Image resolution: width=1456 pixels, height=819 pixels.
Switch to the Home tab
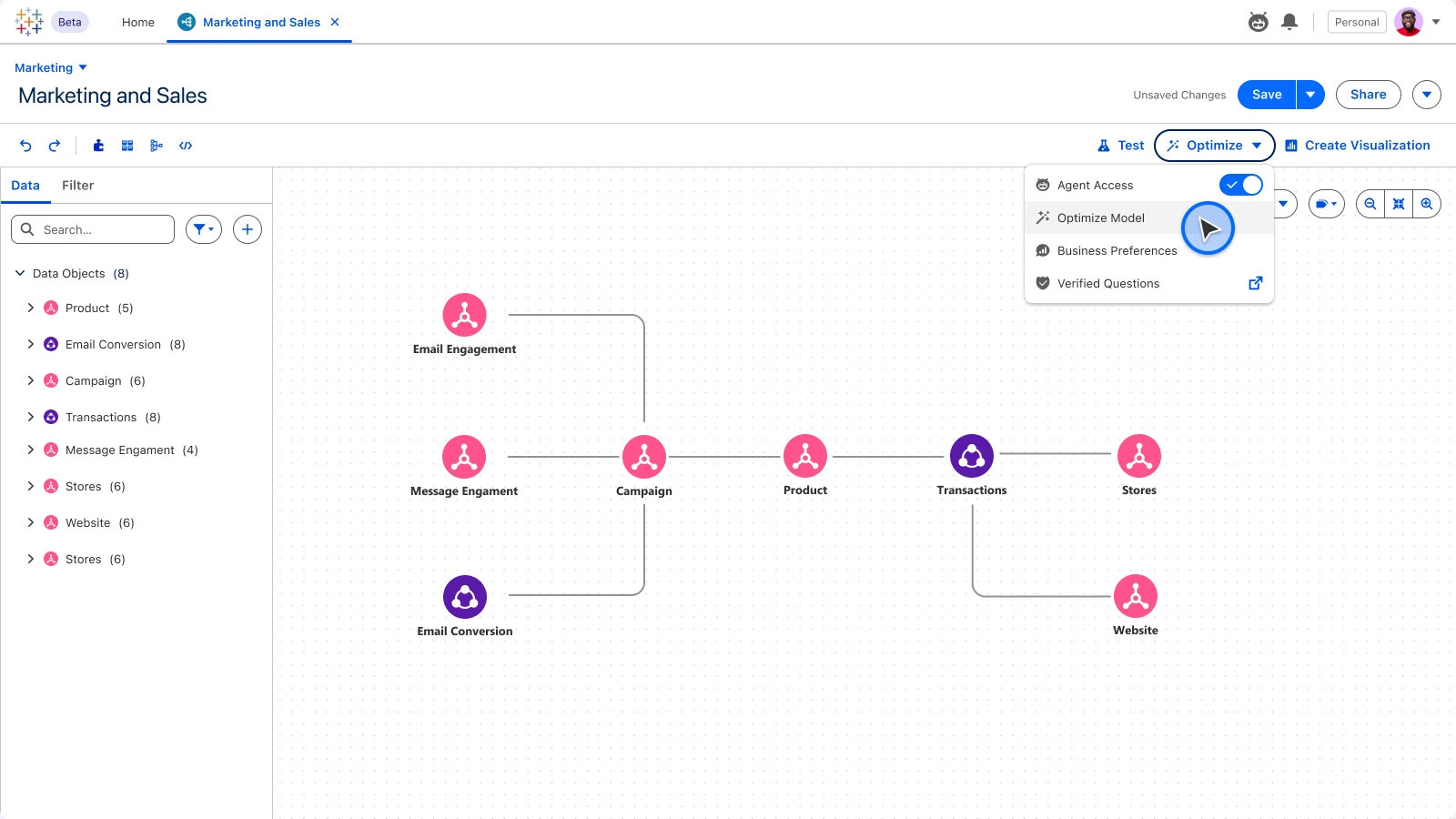tap(138, 22)
